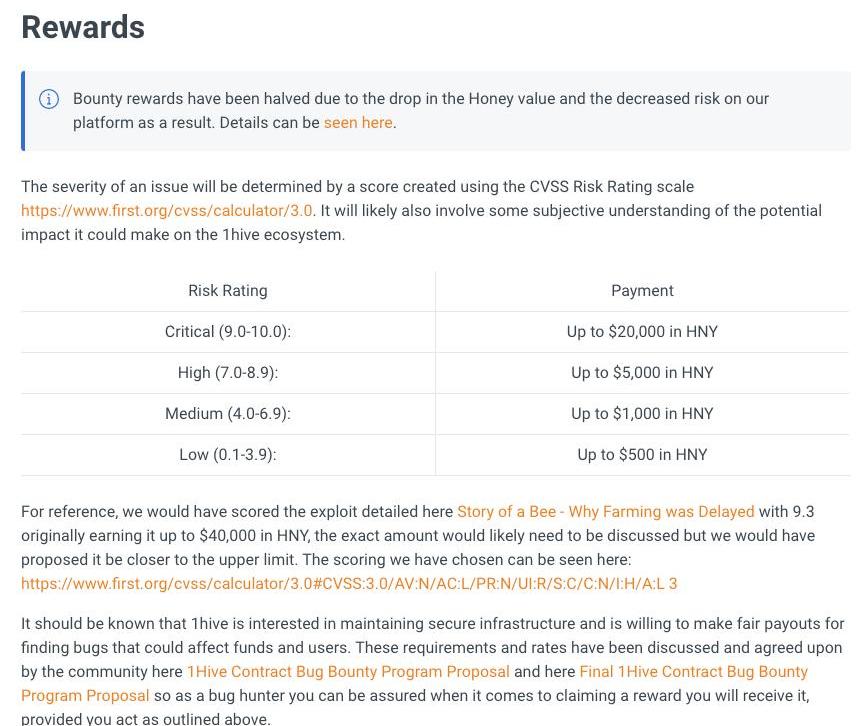Viewport: 866px width, 726px height.
Task: Click the 'Up to $20,000 in HNY' cell
Action: tap(642, 331)
